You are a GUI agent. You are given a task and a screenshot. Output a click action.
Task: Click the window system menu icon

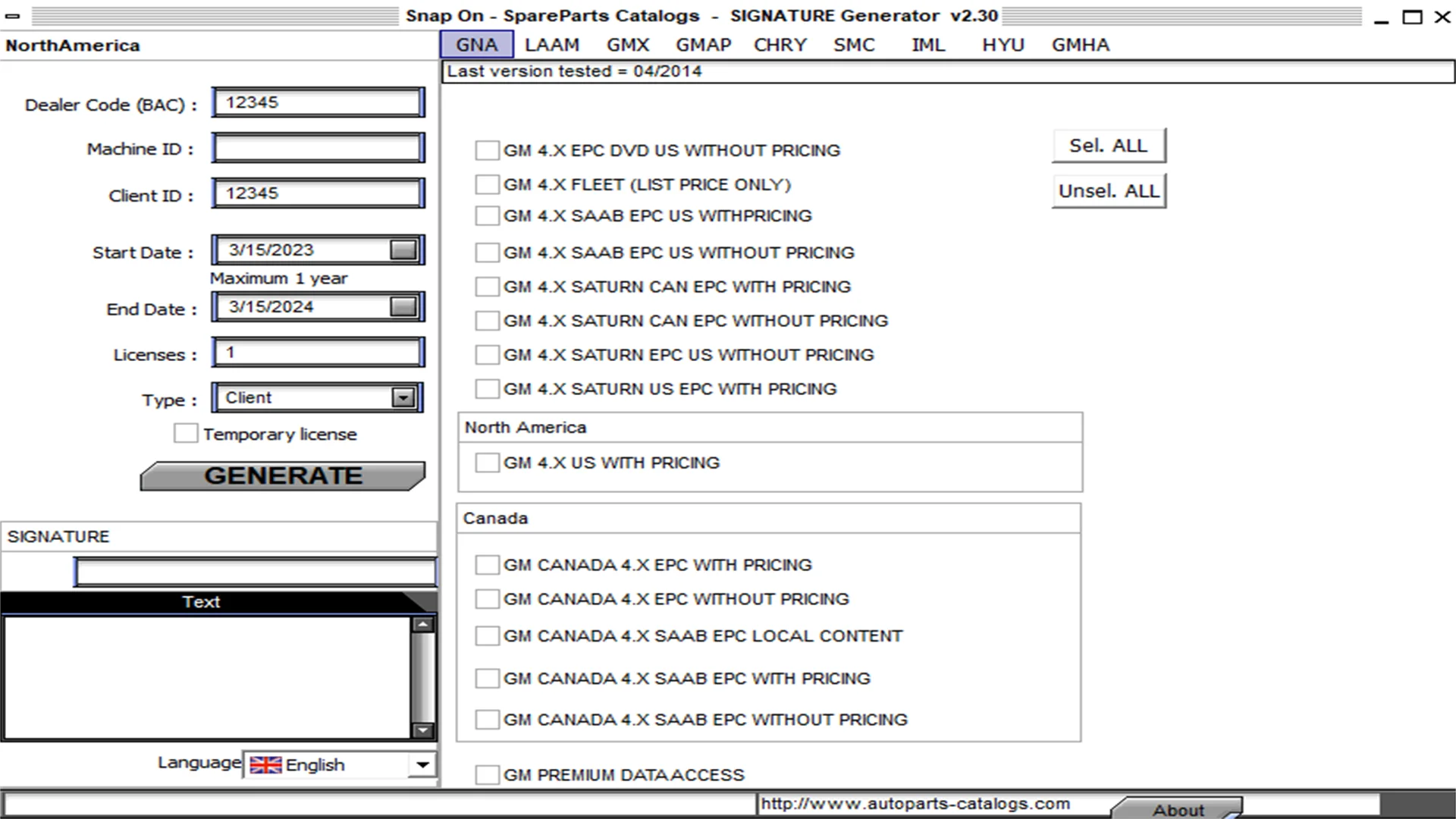[13, 16]
